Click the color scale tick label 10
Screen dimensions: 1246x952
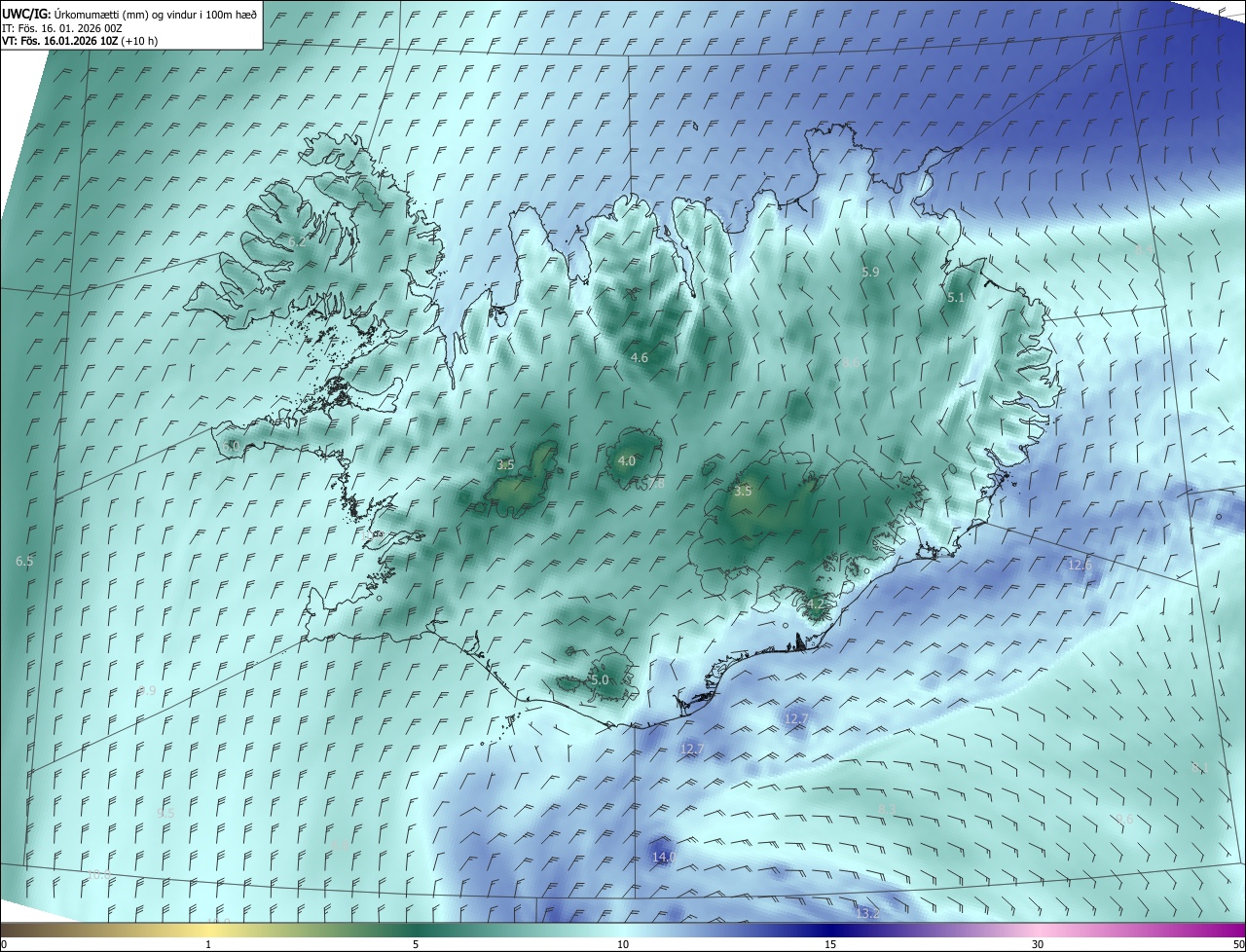point(623,944)
